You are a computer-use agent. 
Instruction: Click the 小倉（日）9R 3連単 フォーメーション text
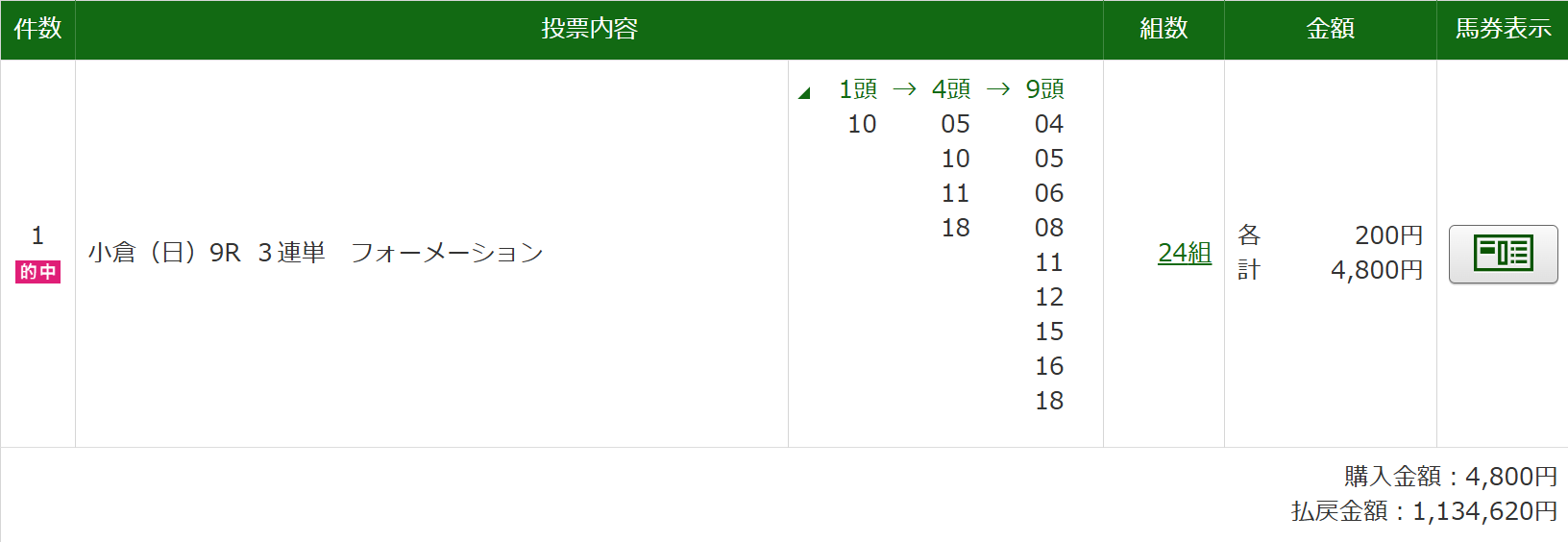(315, 253)
